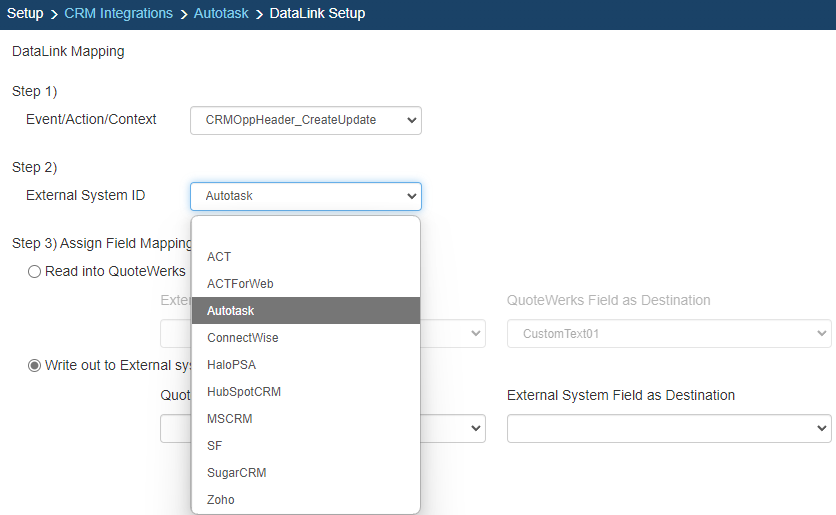Pick SF from the system options

215,446
